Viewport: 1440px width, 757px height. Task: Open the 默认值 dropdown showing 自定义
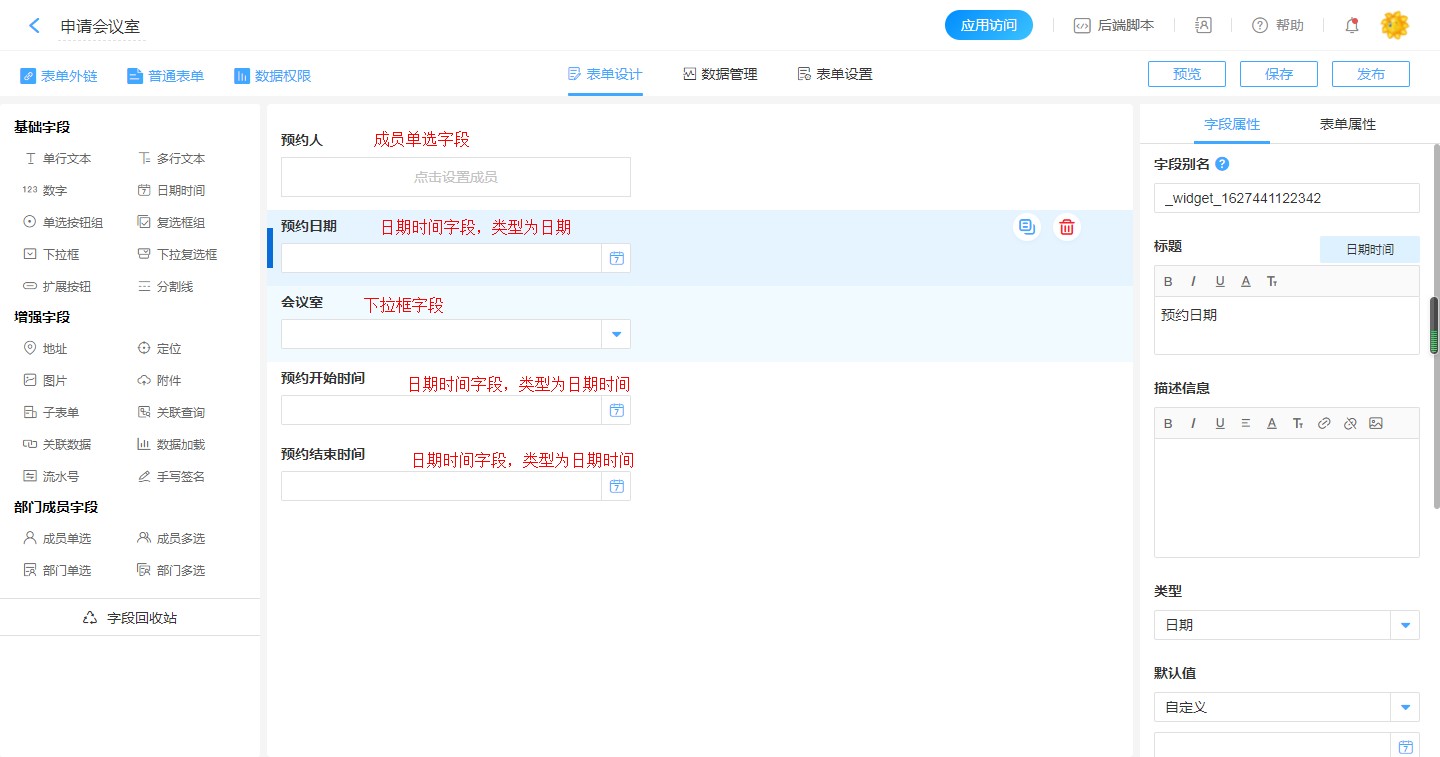(1405, 707)
